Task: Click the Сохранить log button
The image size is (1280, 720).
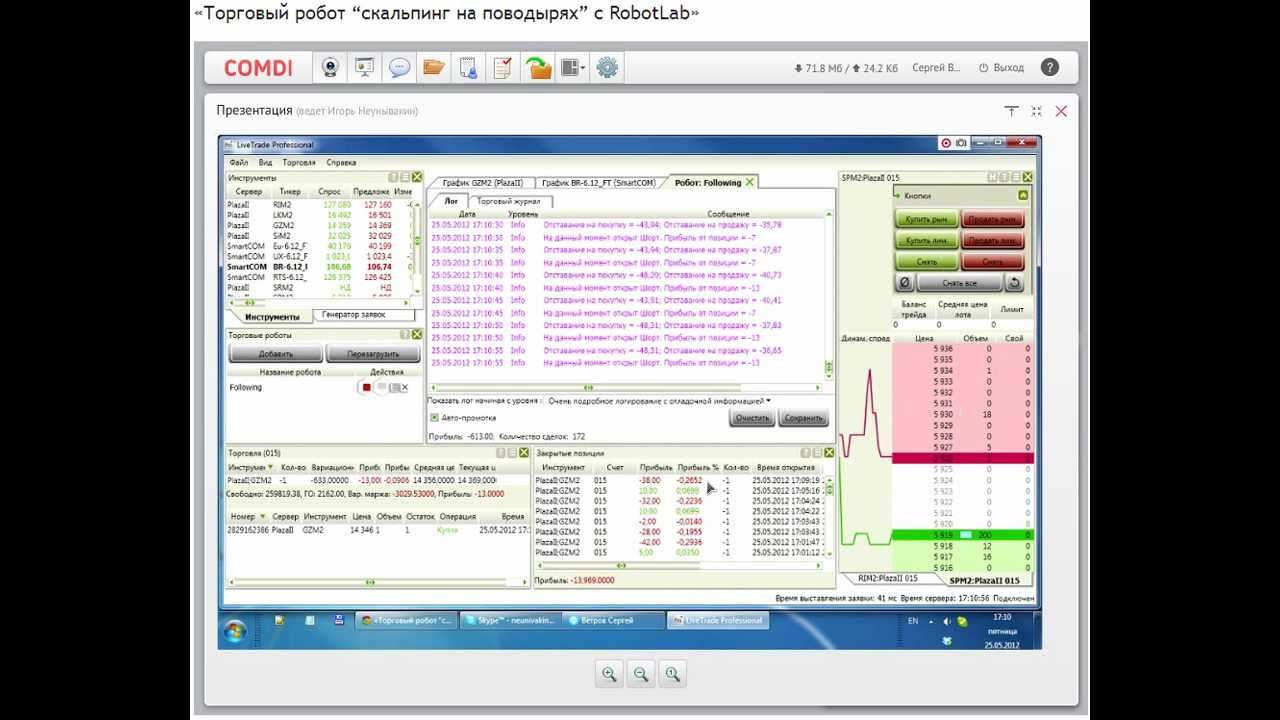Action: [x=803, y=418]
